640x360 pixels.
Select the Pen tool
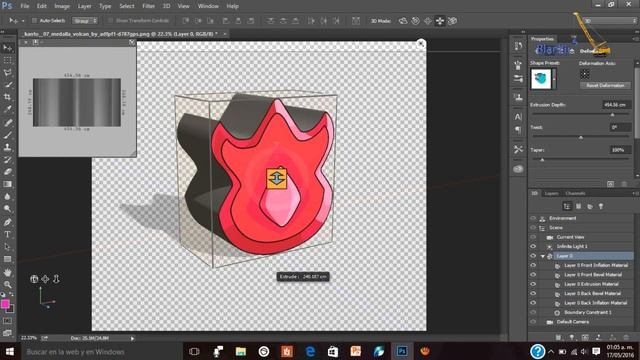pos(7,222)
